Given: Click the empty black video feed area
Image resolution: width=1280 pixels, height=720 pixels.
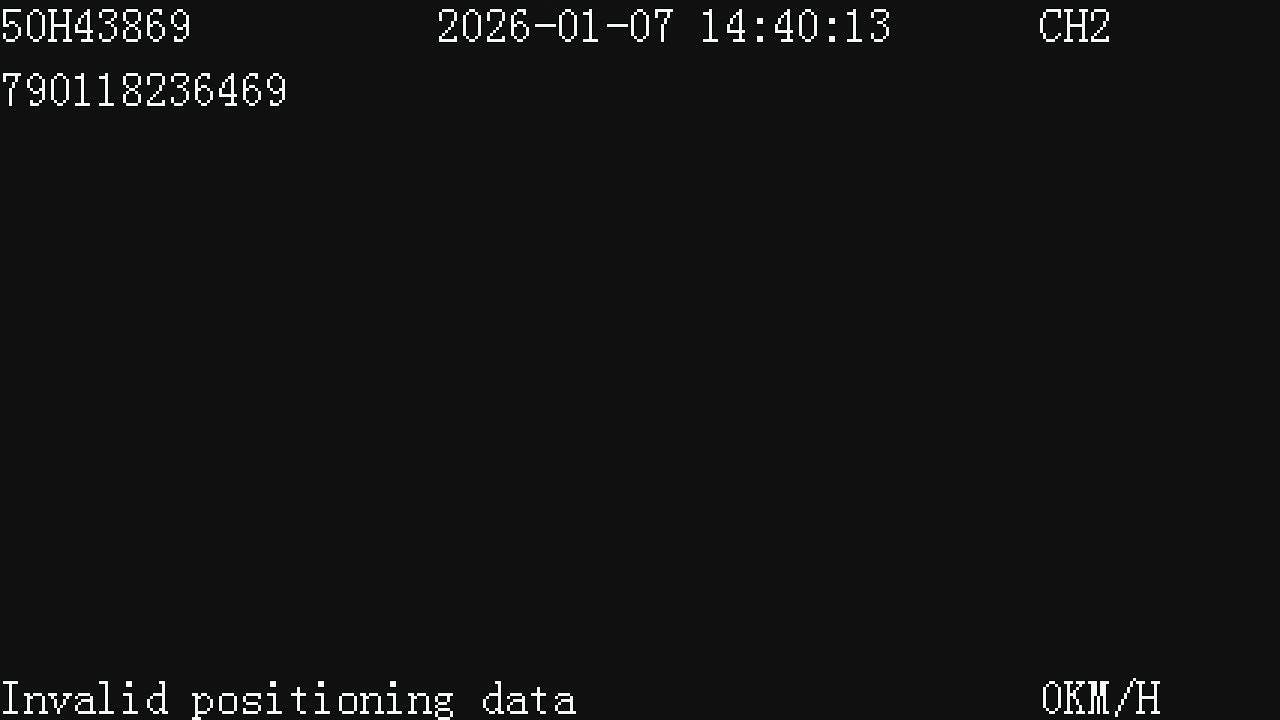Looking at the screenshot, I should point(640,380).
